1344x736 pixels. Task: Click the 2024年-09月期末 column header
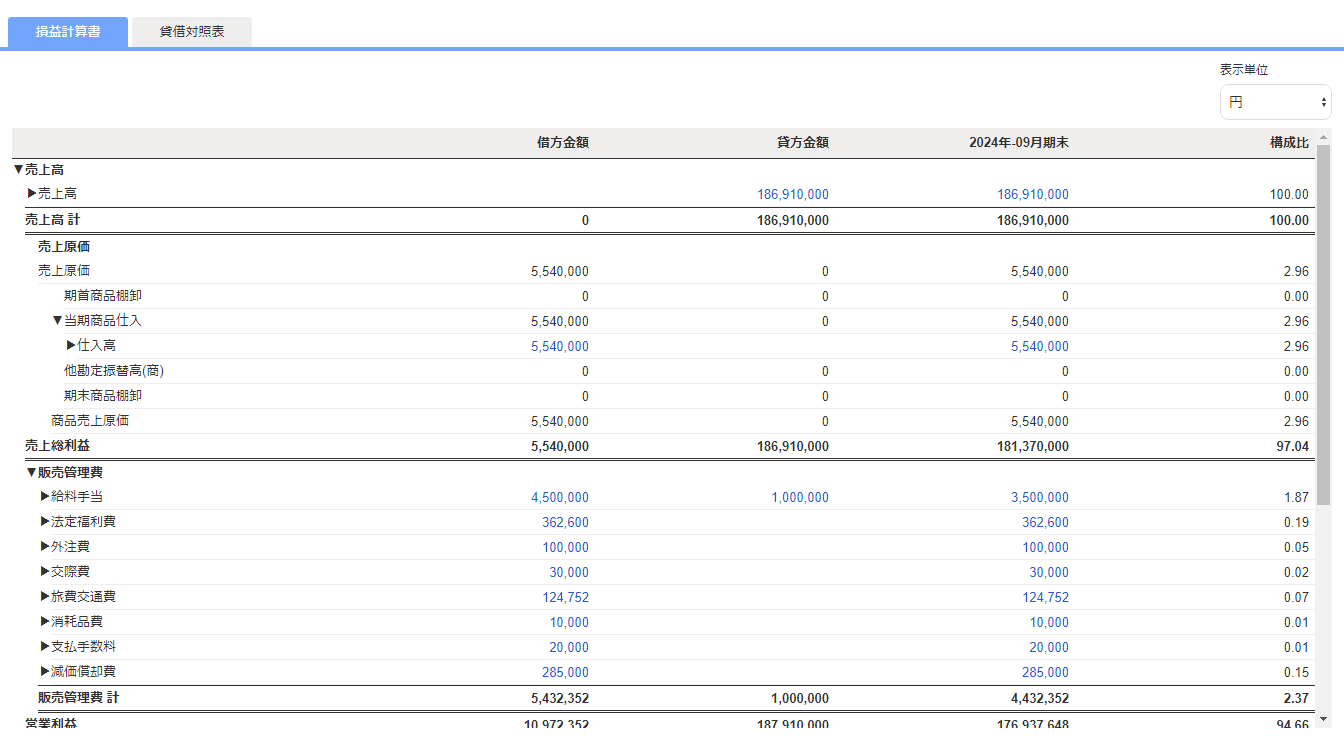point(1019,143)
